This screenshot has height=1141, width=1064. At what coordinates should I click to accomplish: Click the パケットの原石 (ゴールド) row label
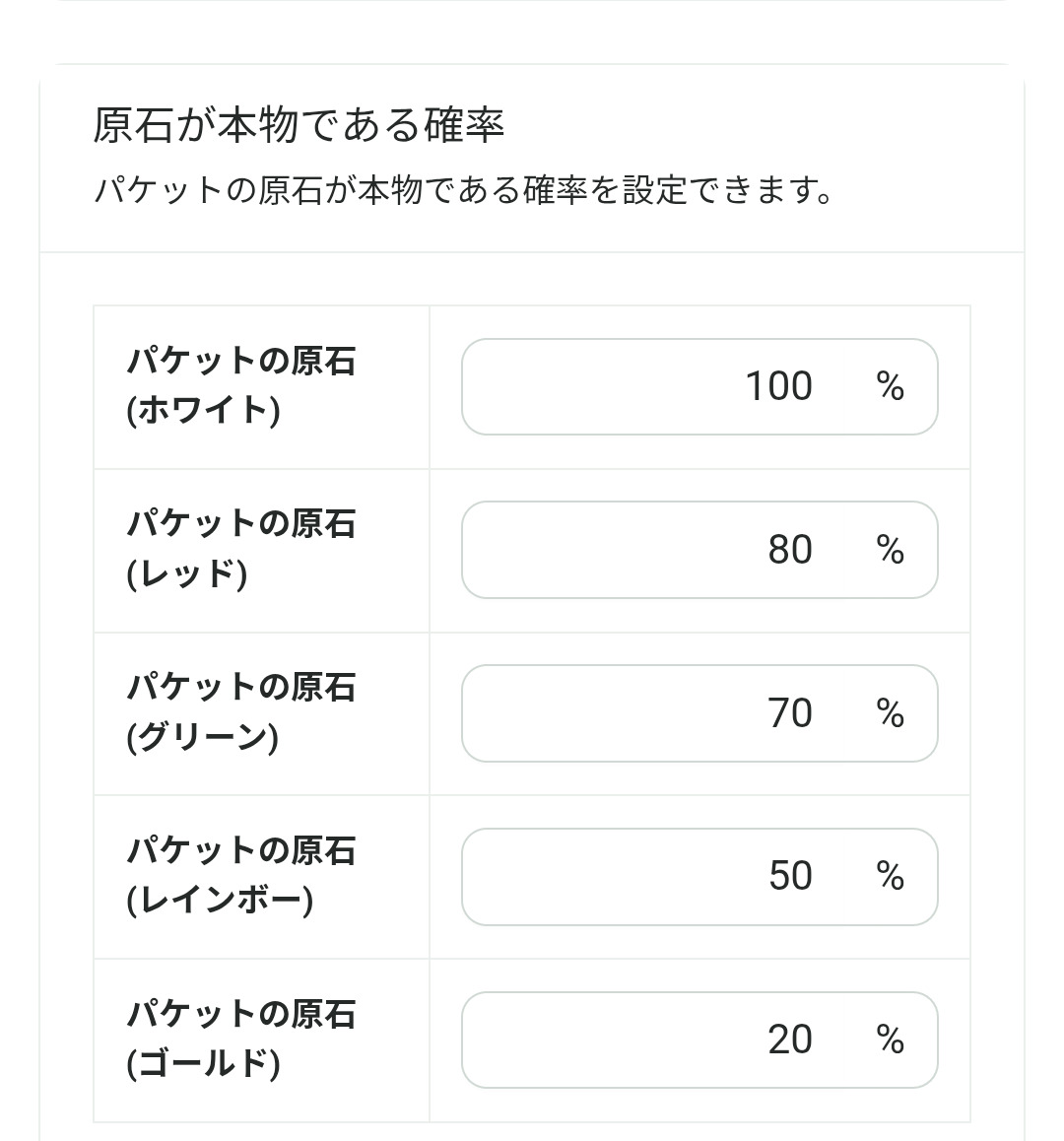coord(240,1040)
